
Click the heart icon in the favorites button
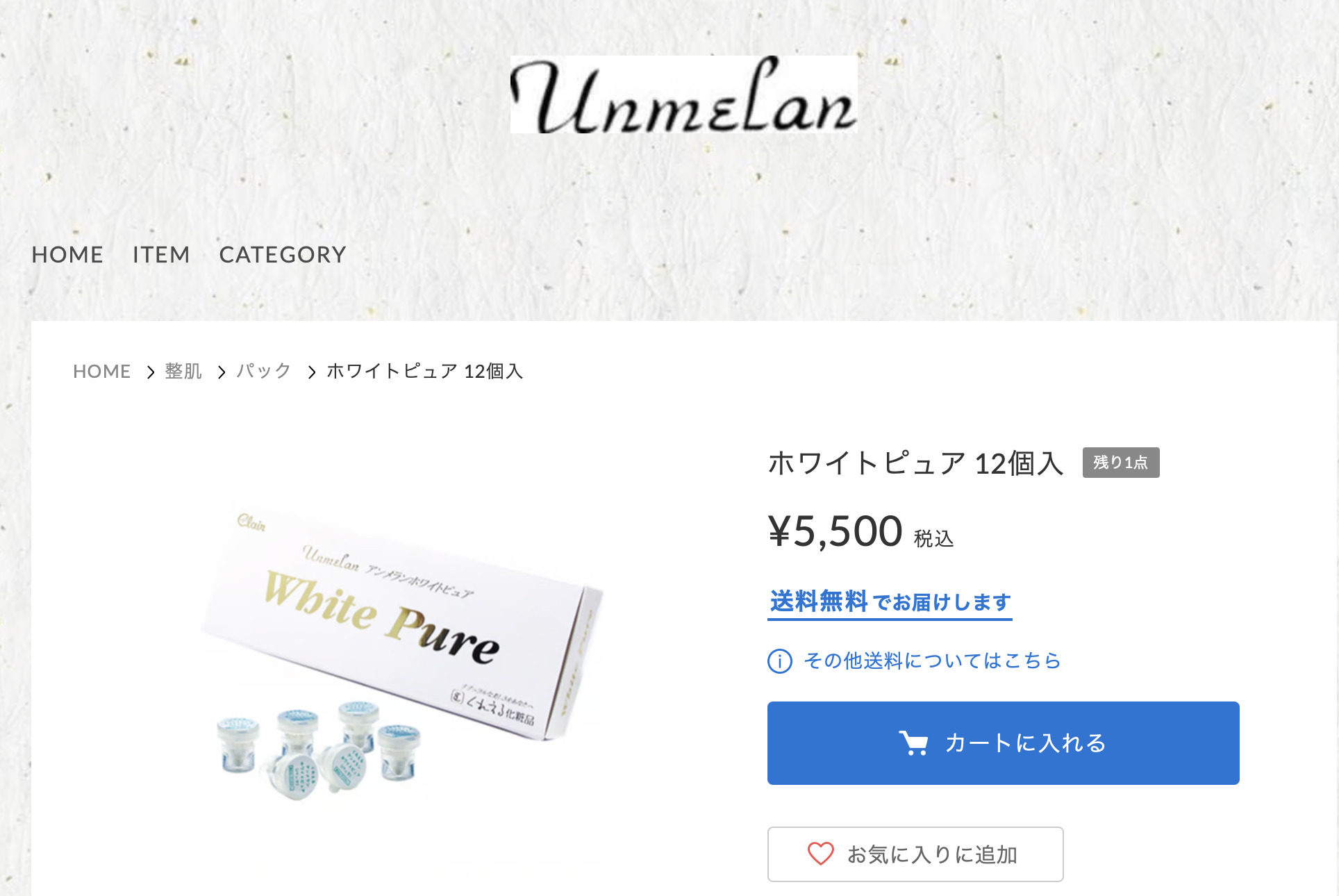coord(820,854)
